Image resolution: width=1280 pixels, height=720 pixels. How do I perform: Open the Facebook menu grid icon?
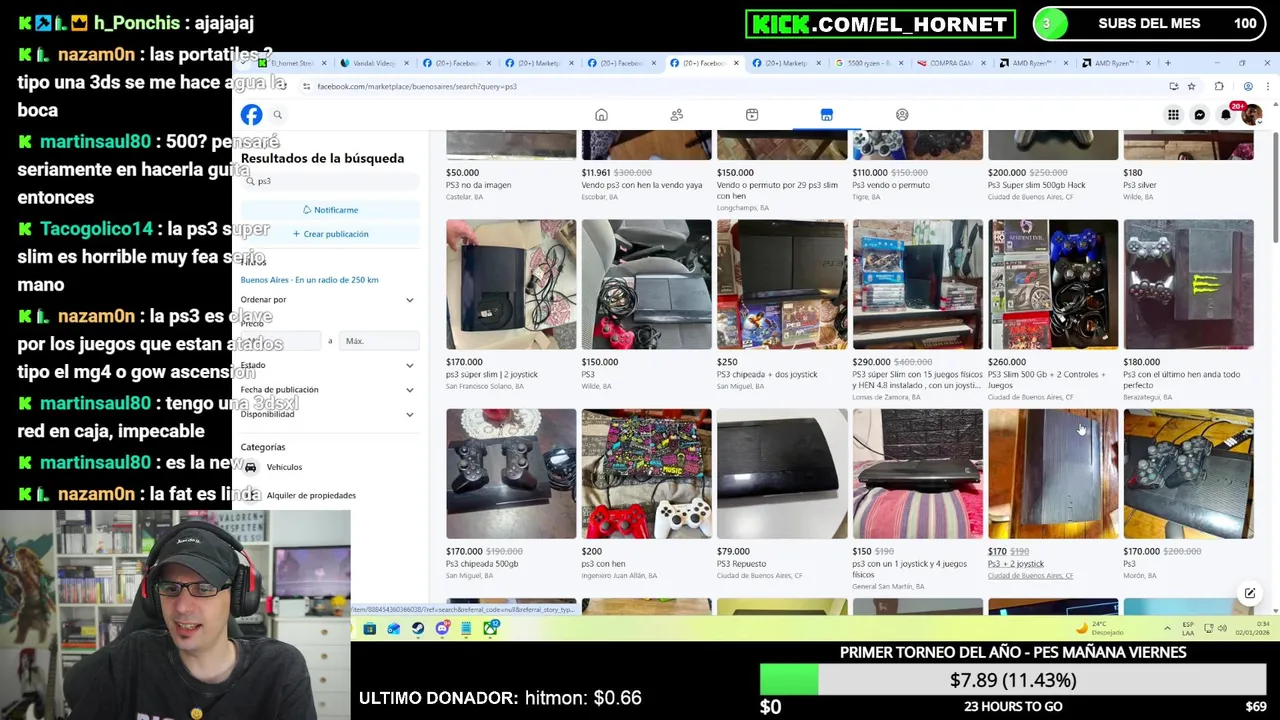pos(1173,115)
